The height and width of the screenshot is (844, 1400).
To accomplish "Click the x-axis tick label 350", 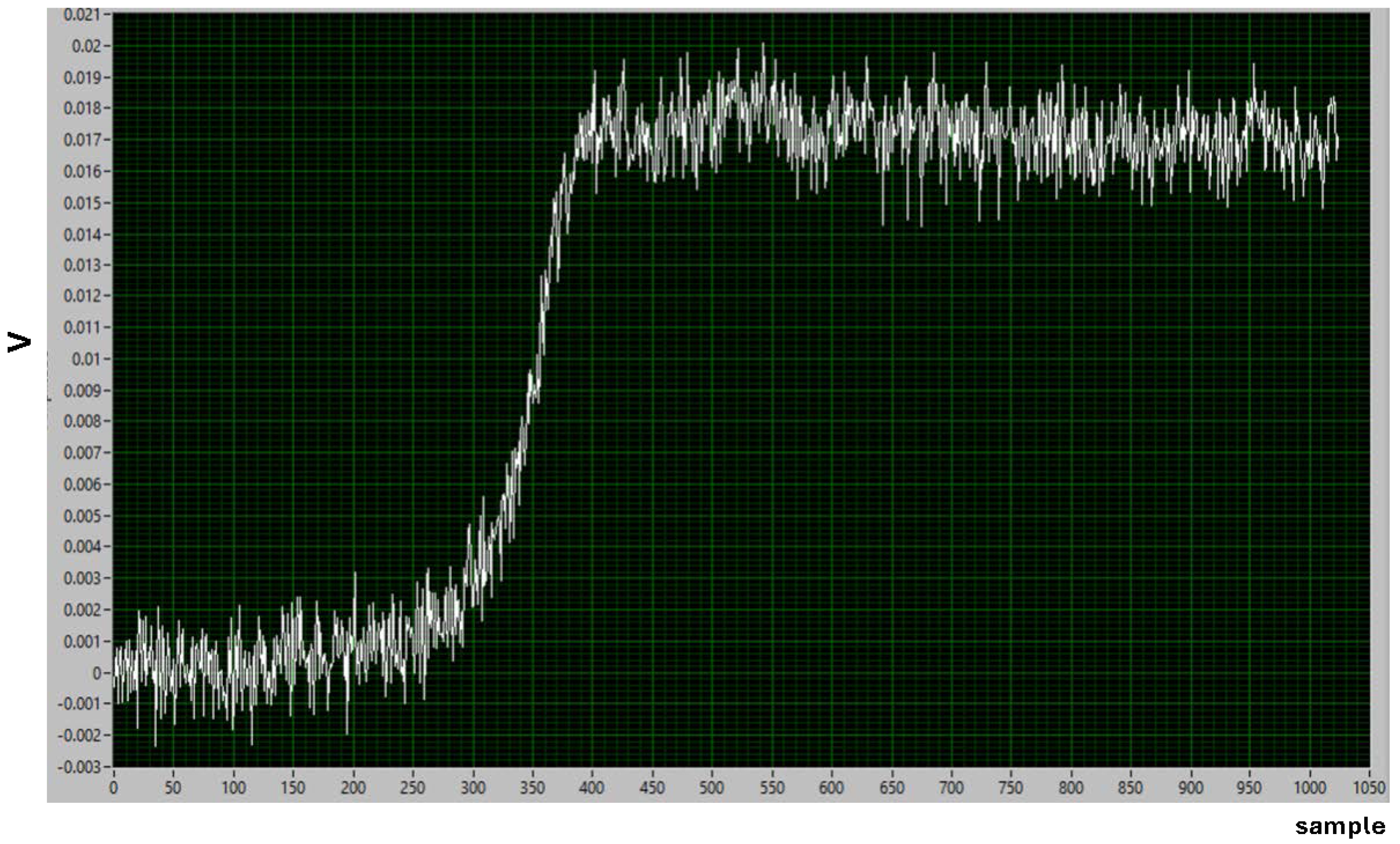I will (532, 787).
